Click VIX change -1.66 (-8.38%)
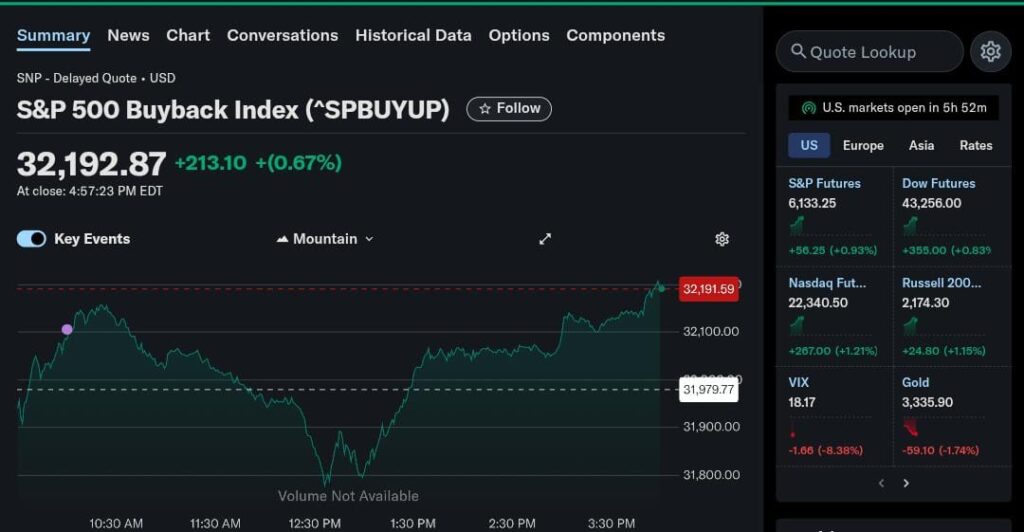 click(825, 450)
